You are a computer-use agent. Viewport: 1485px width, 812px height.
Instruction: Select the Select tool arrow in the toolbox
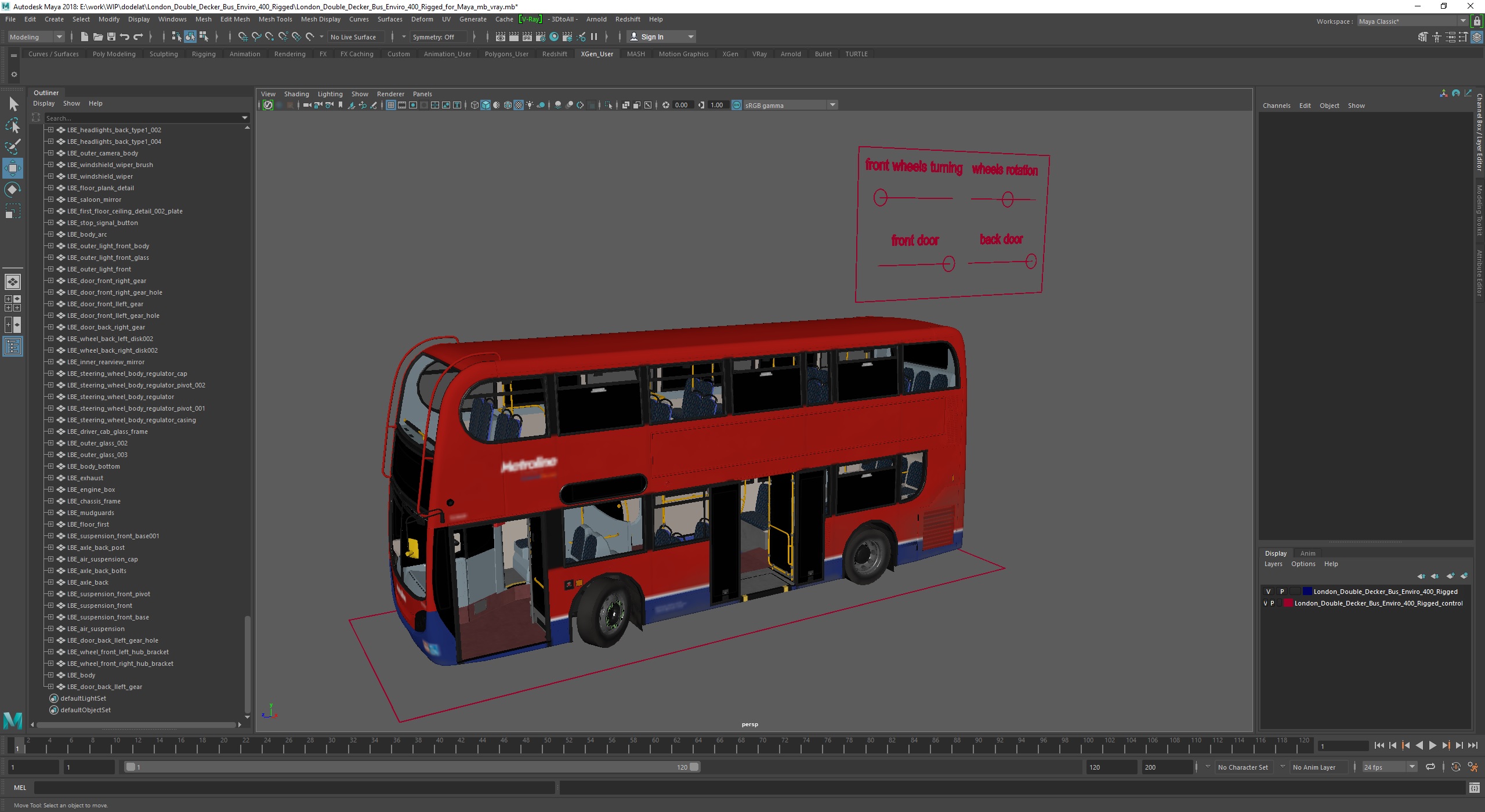(x=13, y=104)
